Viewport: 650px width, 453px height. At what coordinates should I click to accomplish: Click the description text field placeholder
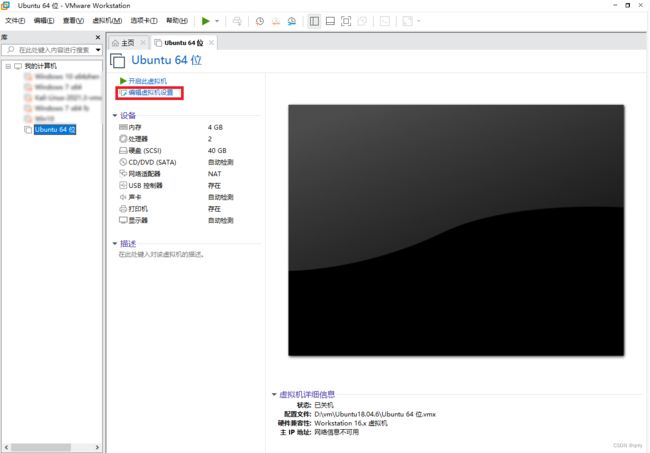(x=161, y=254)
